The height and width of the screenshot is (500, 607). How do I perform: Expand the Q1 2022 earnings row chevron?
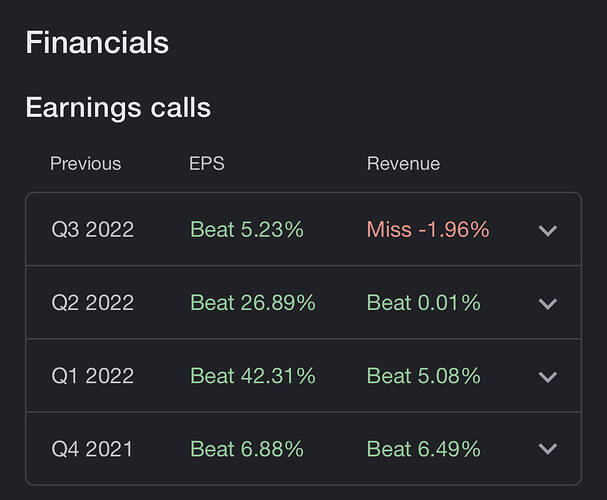click(x=547, y=377)
